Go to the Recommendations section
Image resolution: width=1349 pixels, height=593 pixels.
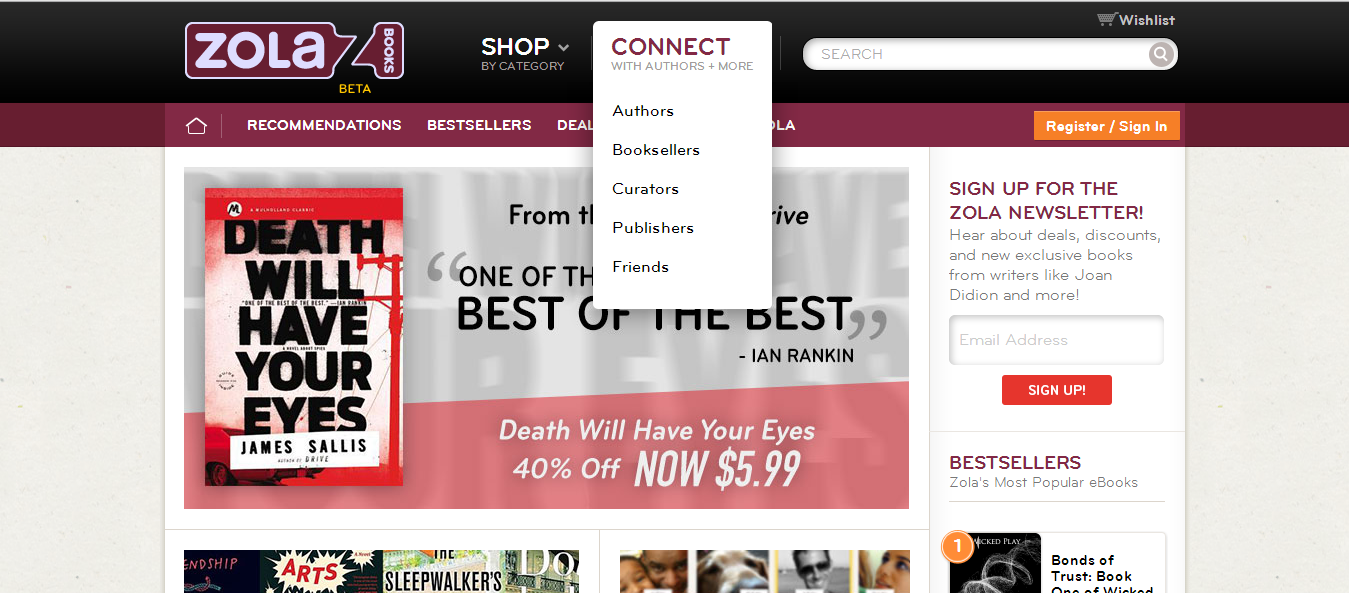(324, 125)
